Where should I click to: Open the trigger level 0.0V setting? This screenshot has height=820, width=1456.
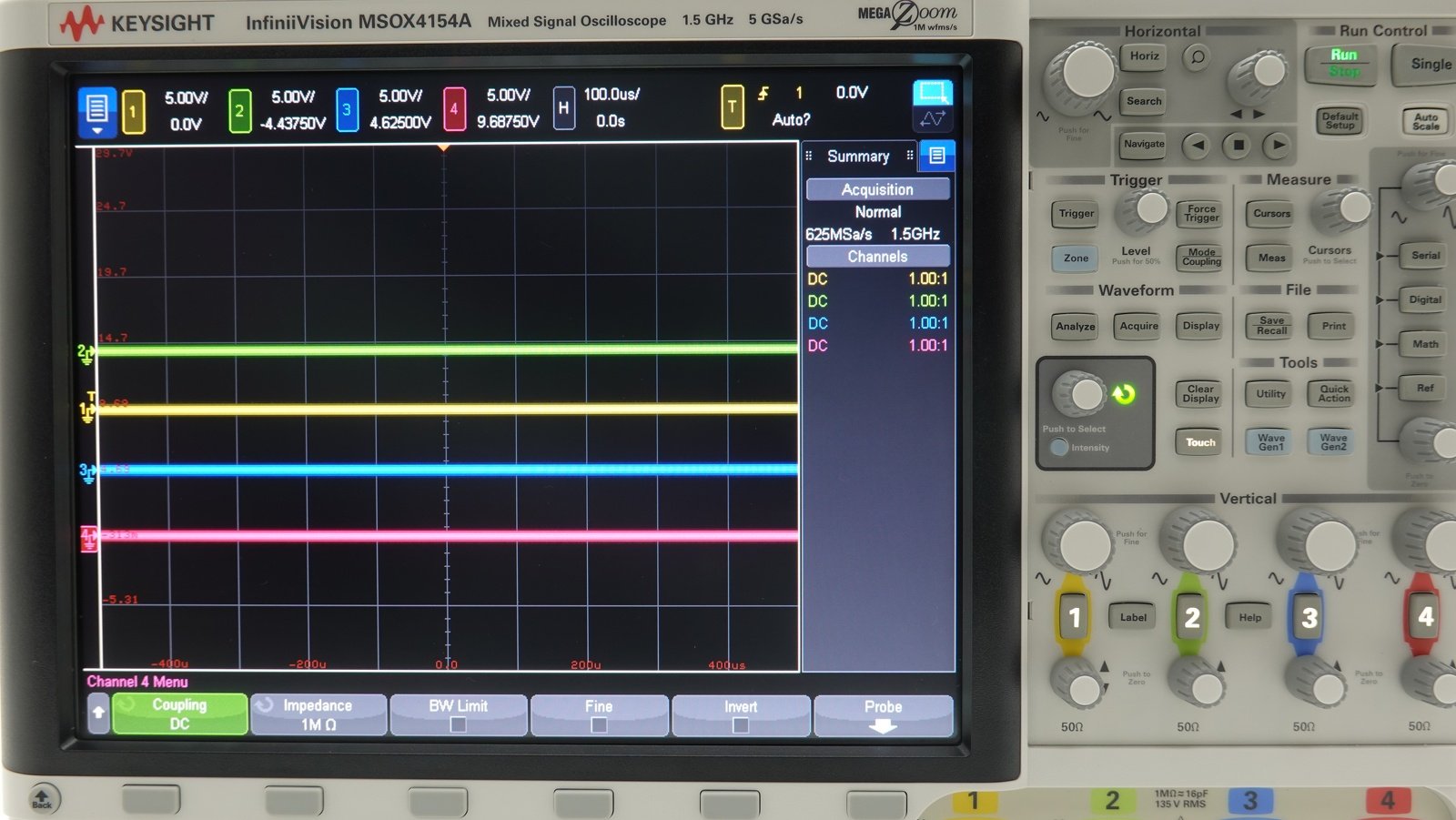click(852, 92)
